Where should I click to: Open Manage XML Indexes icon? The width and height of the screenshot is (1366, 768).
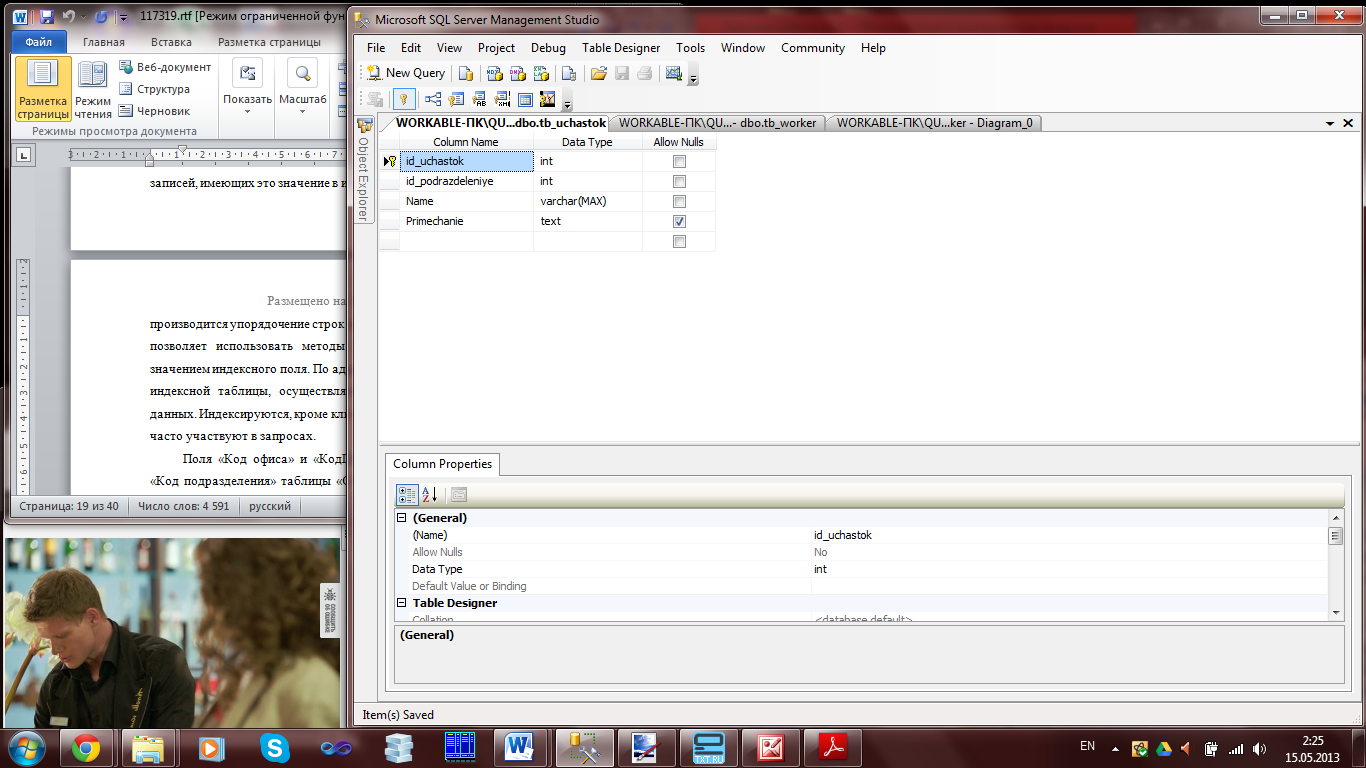pyautogui.click(x=502, y=99)
